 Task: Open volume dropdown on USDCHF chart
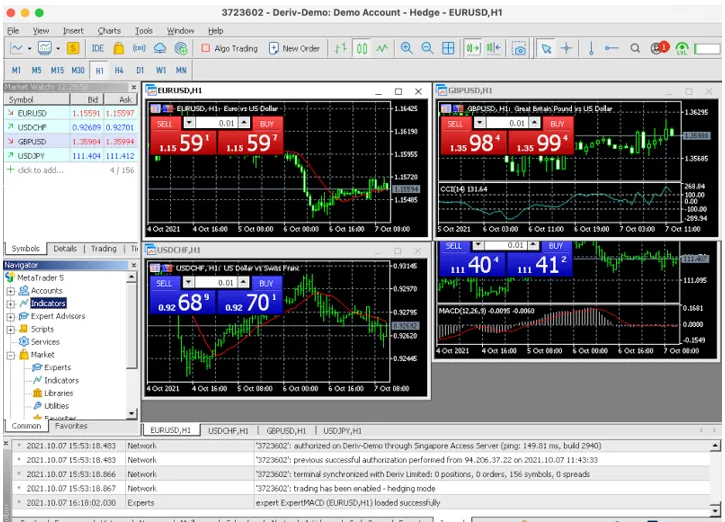pos(188,282)
